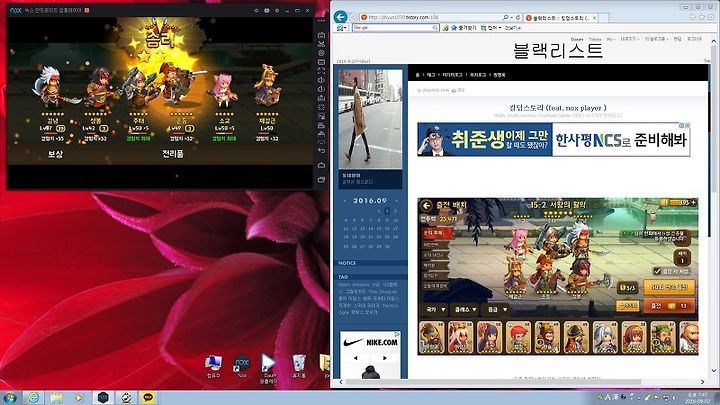Click Internet Explorer's forward arrow button
720x405 pixels.
354,17
